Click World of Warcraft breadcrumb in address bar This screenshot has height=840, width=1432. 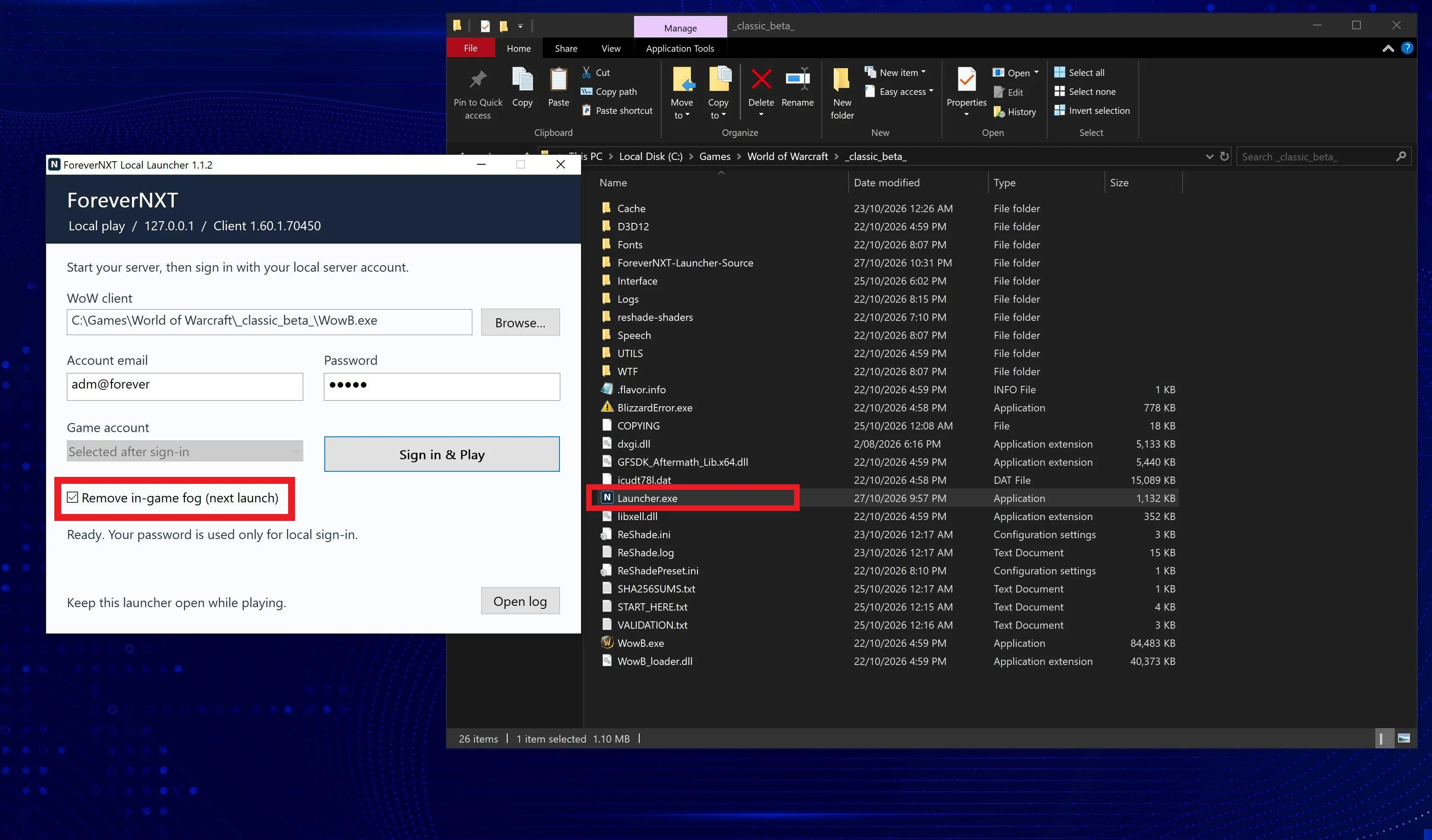click(x=787, y=156)
